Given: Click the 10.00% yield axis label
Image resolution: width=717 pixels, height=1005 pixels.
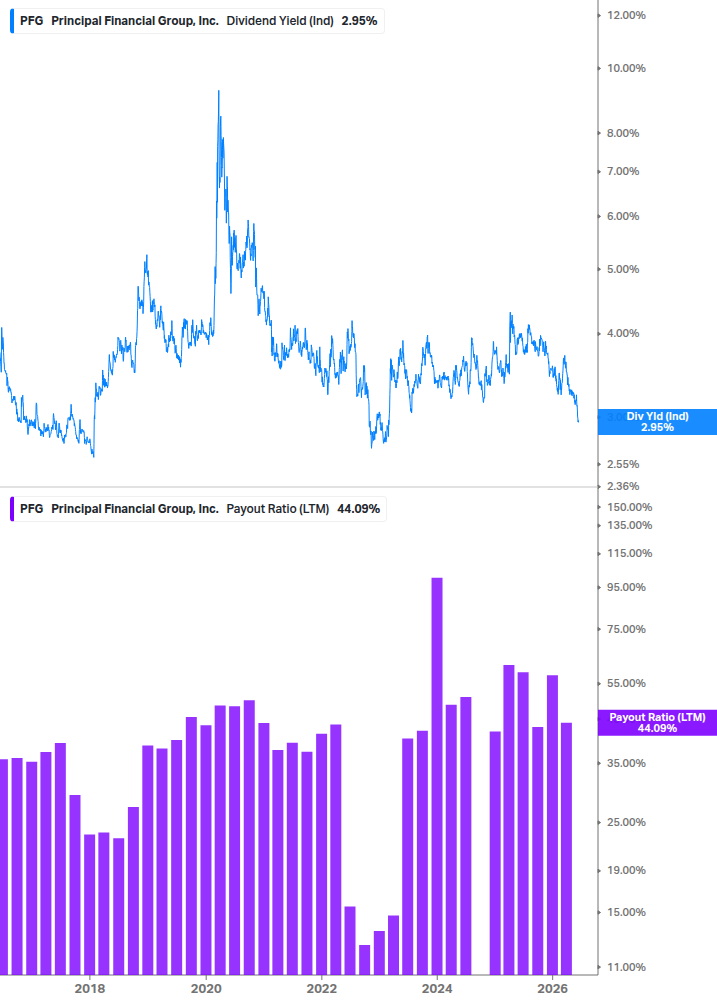Looking at the screenshot, I should [626, 69].
